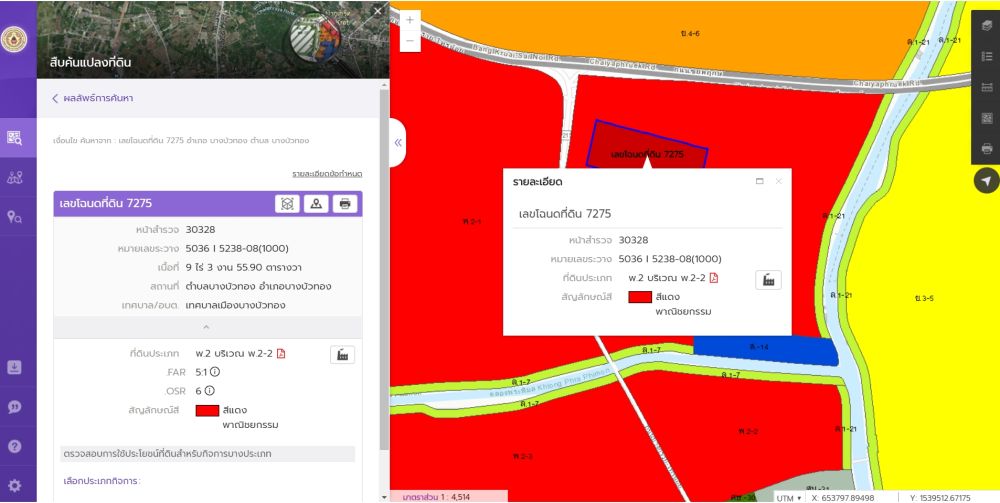Click the factory icon in popup details

(x=768, y=280)
